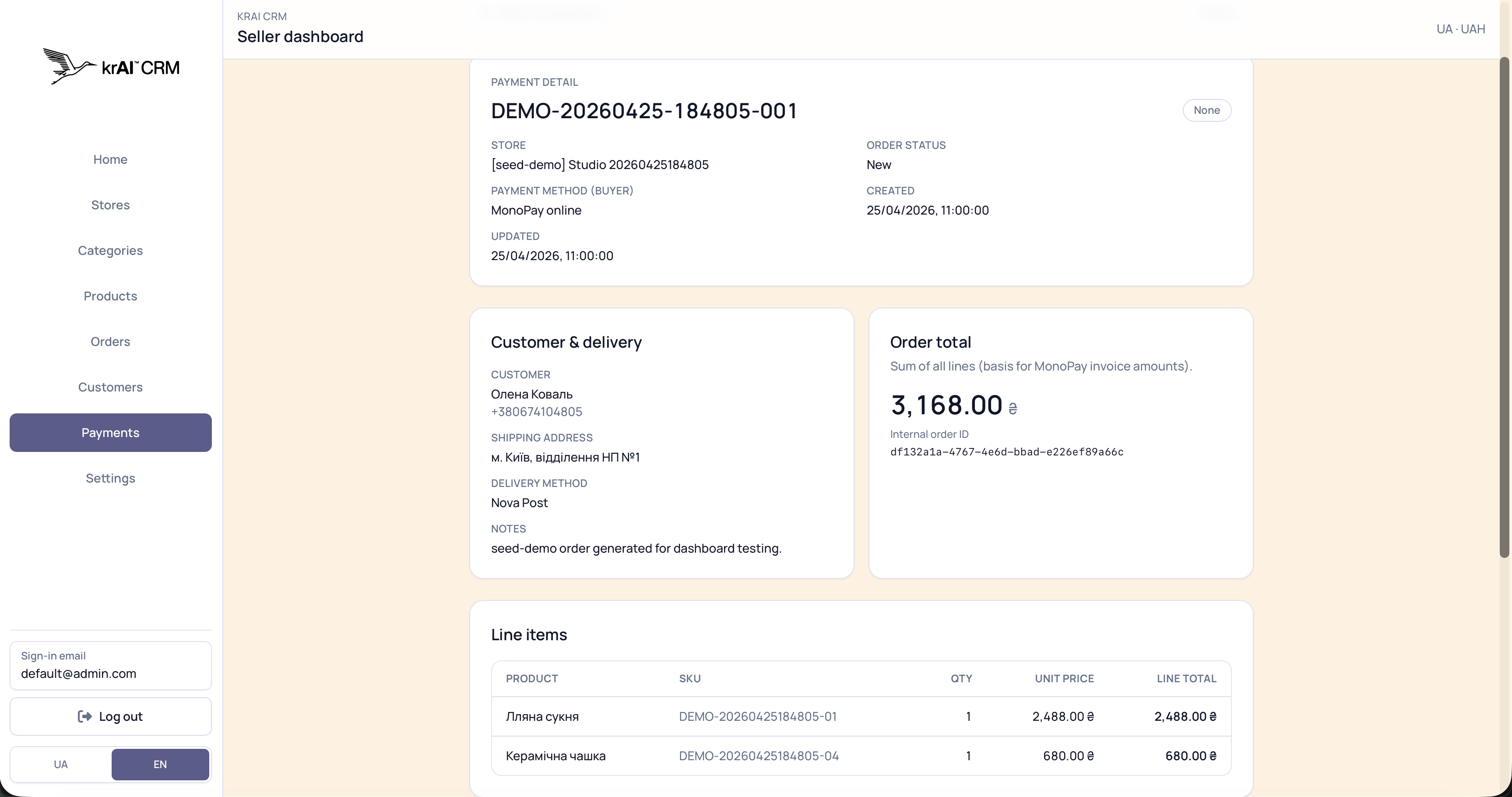Click Created value 25/04/2026, 11:00:00
1512x797 pixels.
pos(928,210)
